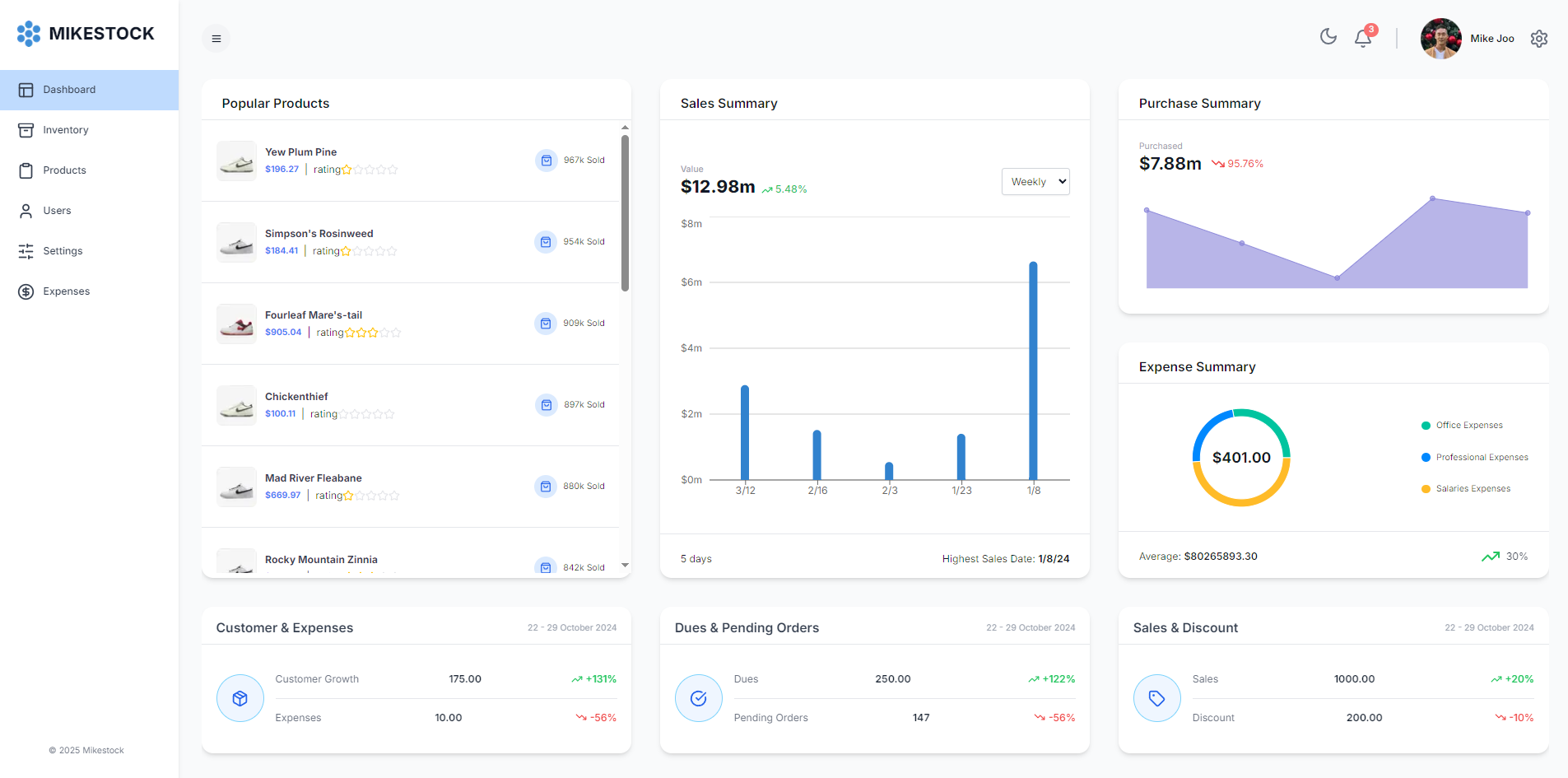Go to Inventory in the sidebar
Screen dimensions: 1568x778
click(66, 130)
